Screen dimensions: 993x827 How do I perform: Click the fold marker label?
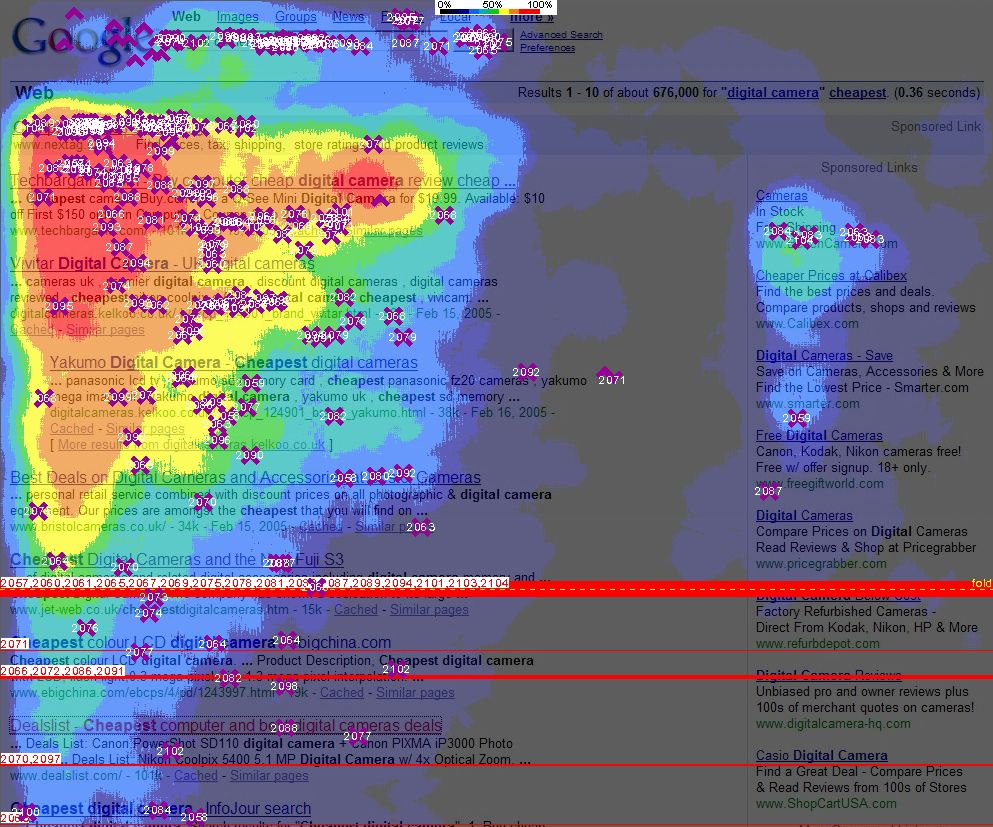pos(980,583)
